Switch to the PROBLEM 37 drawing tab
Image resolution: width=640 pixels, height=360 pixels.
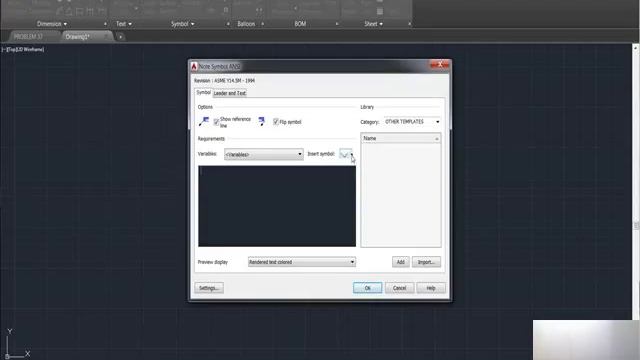point(29,37)
